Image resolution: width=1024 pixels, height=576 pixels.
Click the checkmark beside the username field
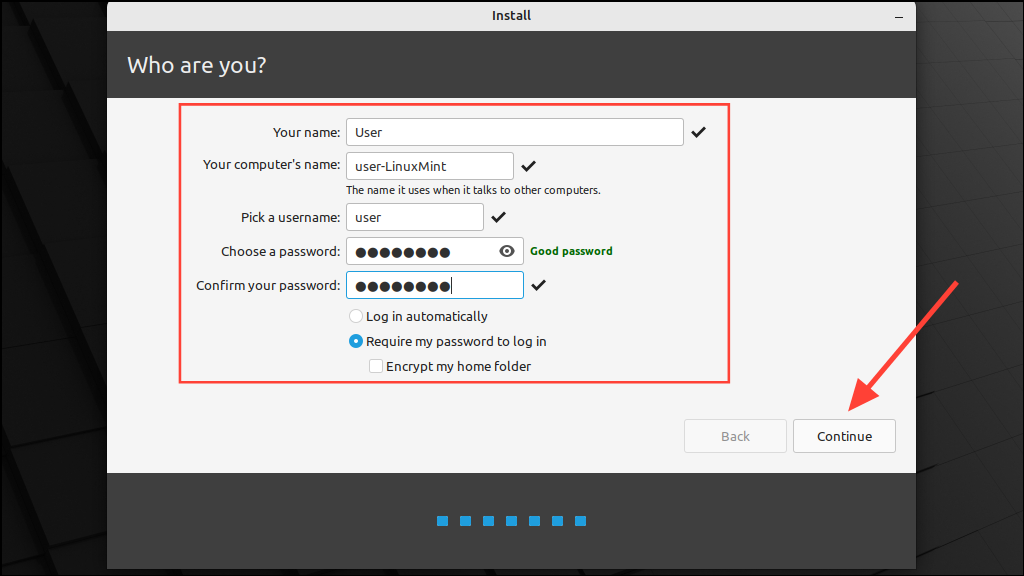498,217
